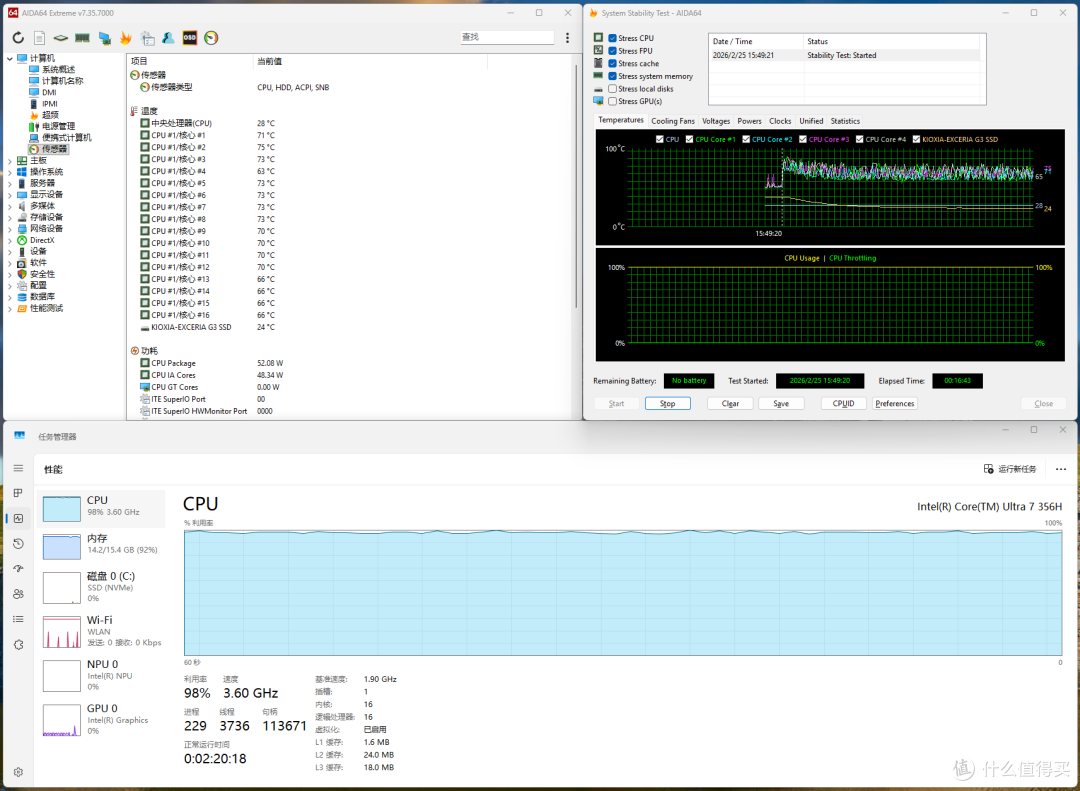
Task: Open Task Manager settings gear icon
Action: [x=19, y=772]
